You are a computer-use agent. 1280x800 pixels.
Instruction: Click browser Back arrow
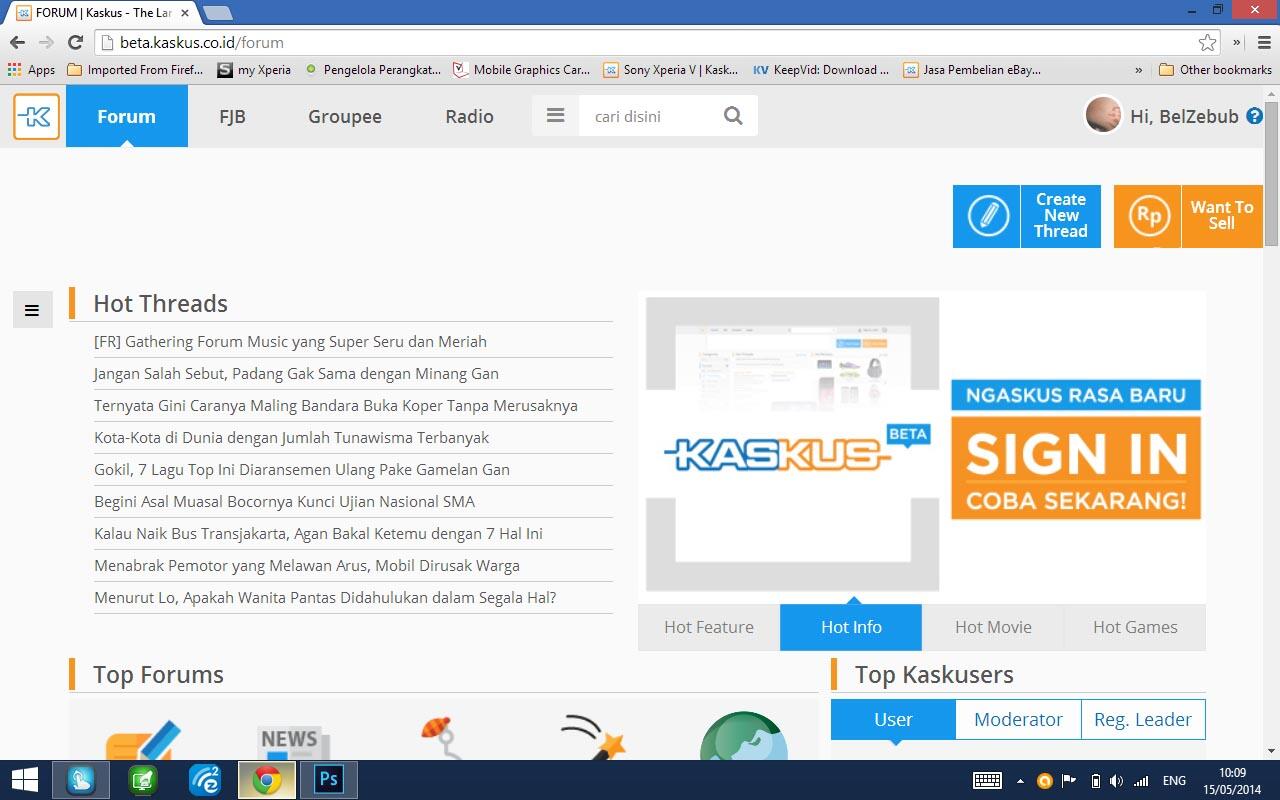pyautogui.click(x=17, y=42)
